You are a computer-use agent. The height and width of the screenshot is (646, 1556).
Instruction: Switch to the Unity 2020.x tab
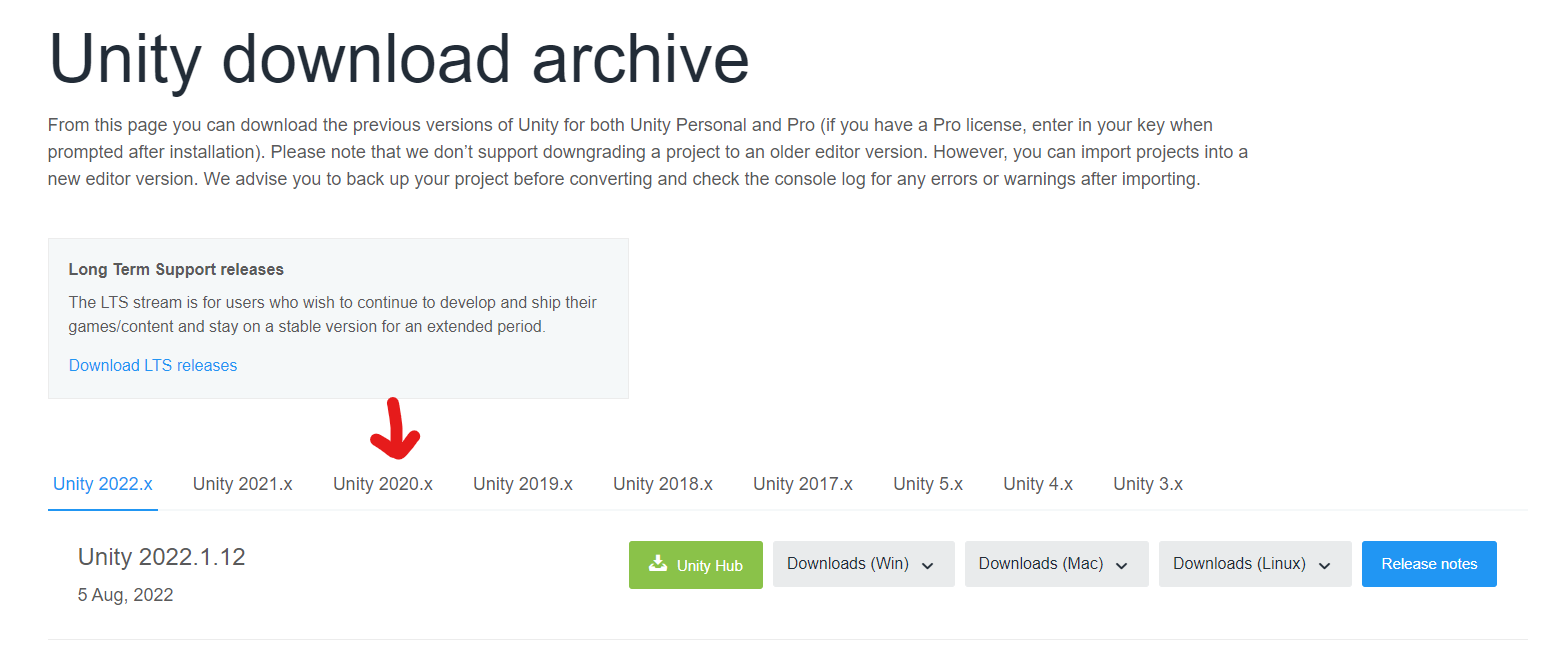pyautogui.click(x=383, y=484)
